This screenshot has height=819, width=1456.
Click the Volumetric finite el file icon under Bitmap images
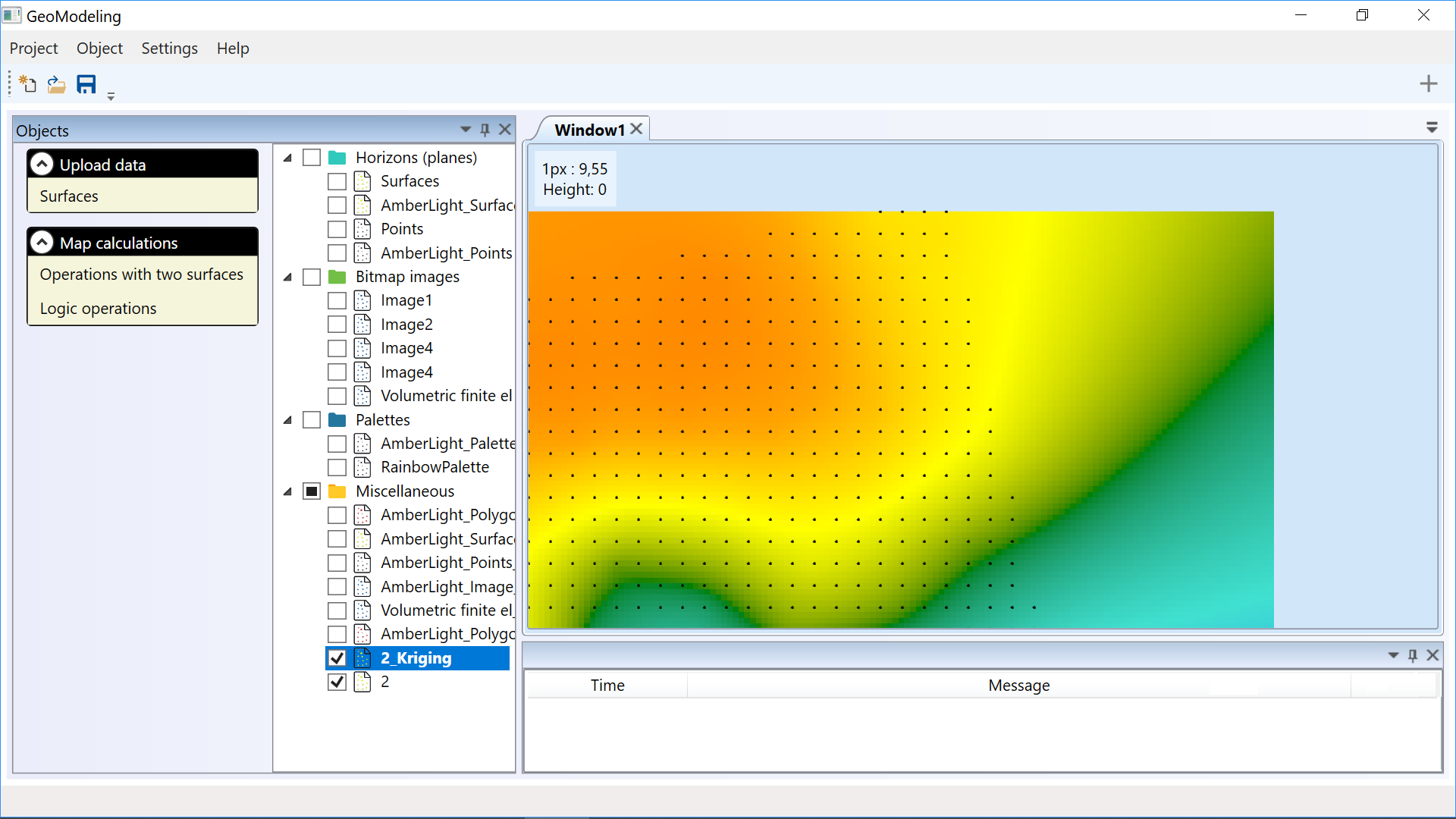tap(362, 396)
